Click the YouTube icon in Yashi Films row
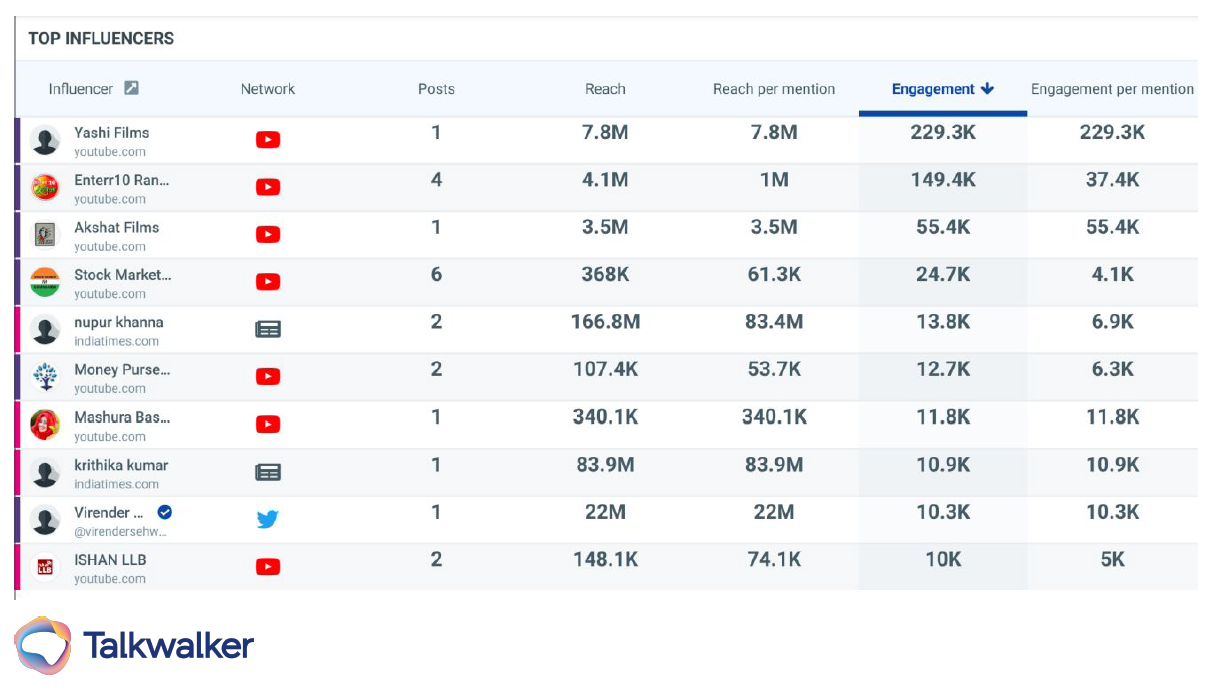This screenshot has height=693, width=1215. [267, 140]
